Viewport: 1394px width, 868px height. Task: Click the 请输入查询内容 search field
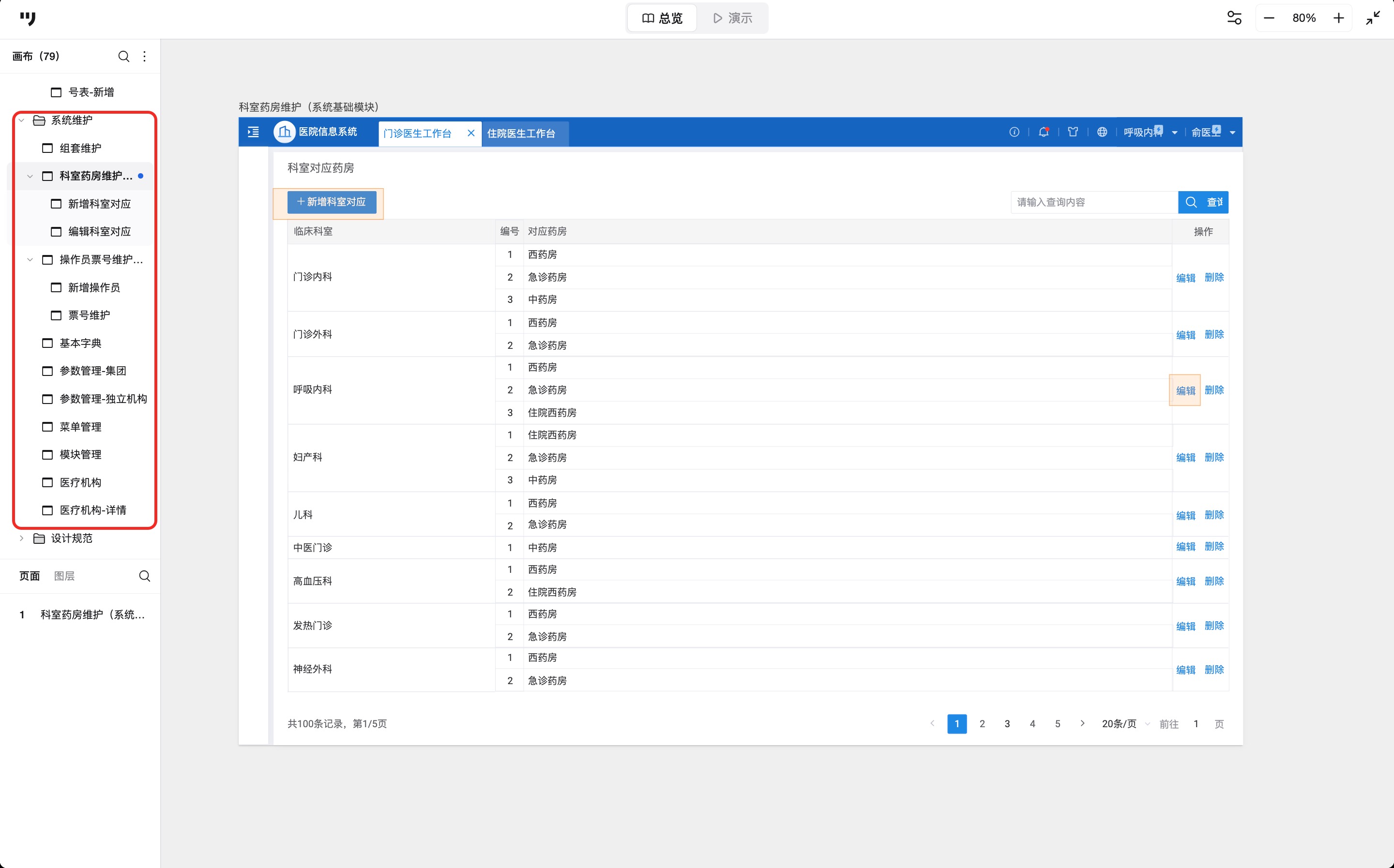point(1093,202)
